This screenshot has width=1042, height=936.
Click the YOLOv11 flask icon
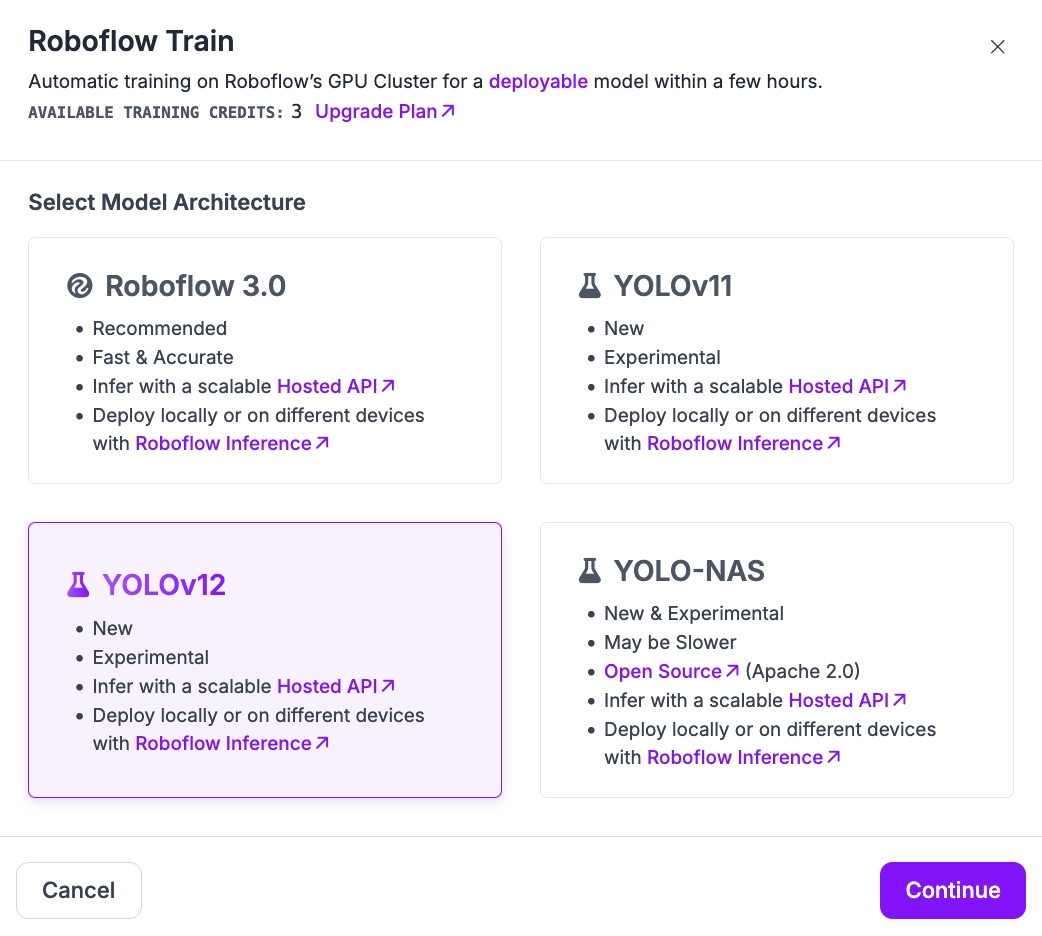coord(590,287)
